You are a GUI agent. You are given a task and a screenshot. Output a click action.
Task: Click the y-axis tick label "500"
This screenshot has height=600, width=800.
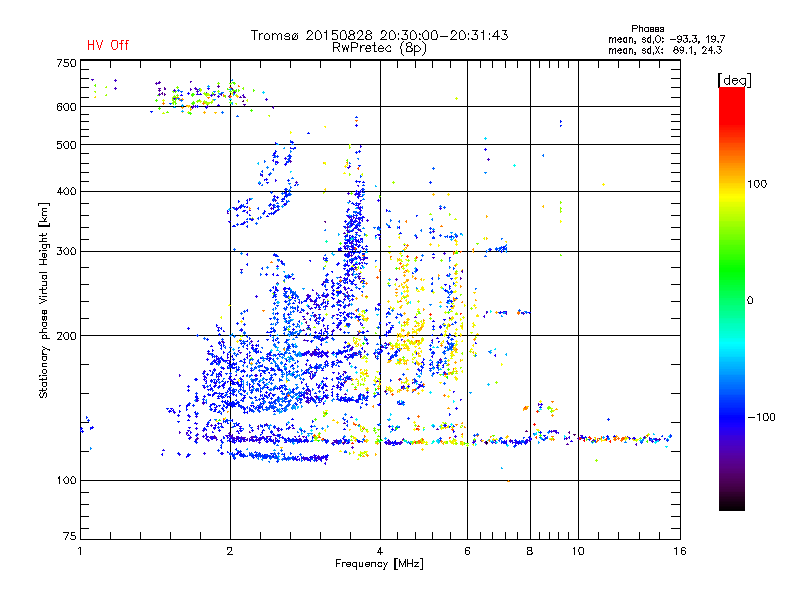(66, 145)
